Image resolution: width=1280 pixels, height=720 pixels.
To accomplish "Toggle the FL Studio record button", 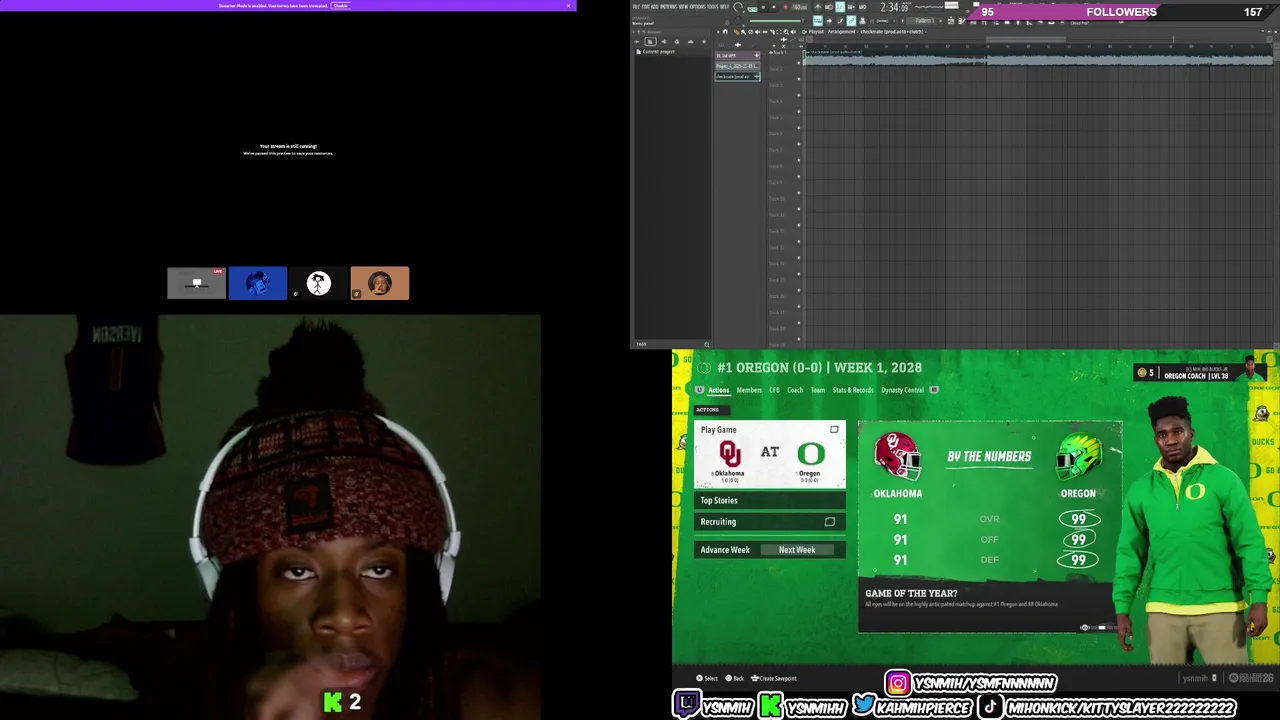I will pos(785,7).
